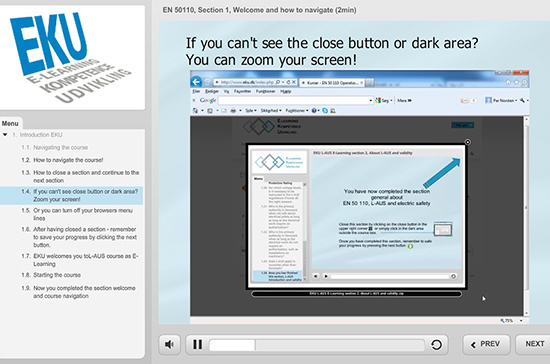Click the replay circular arrow icon

[436, 345]
